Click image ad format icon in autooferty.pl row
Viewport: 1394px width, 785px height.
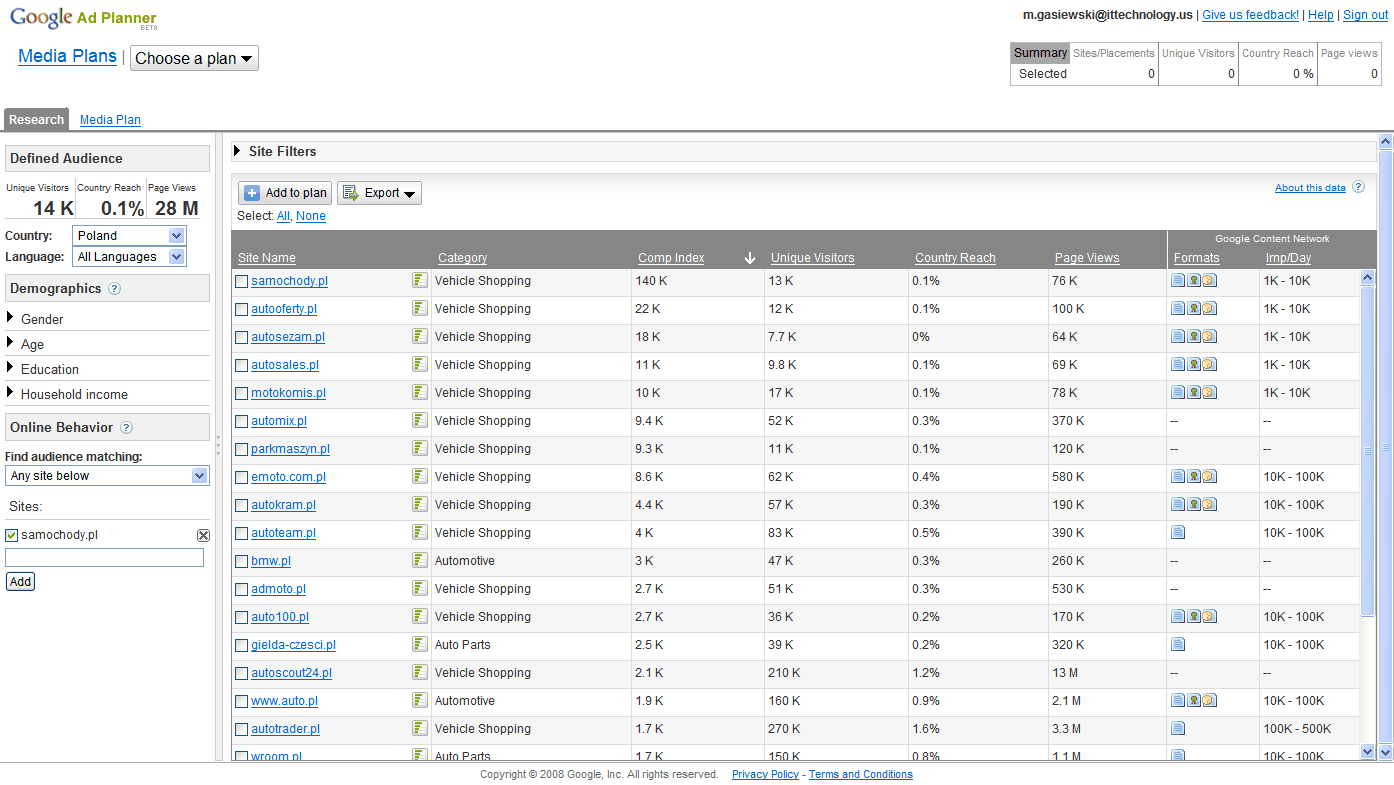point(1194,309)
